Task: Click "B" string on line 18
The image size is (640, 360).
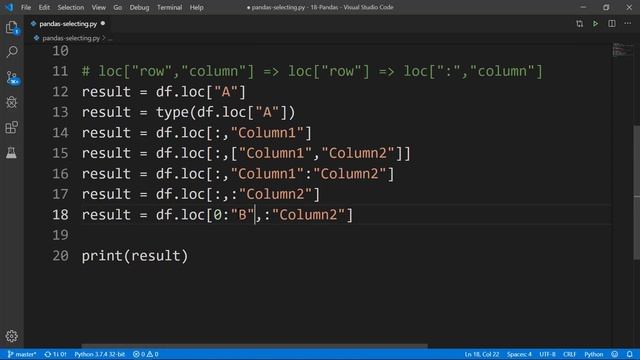Action: click(242, 215)
